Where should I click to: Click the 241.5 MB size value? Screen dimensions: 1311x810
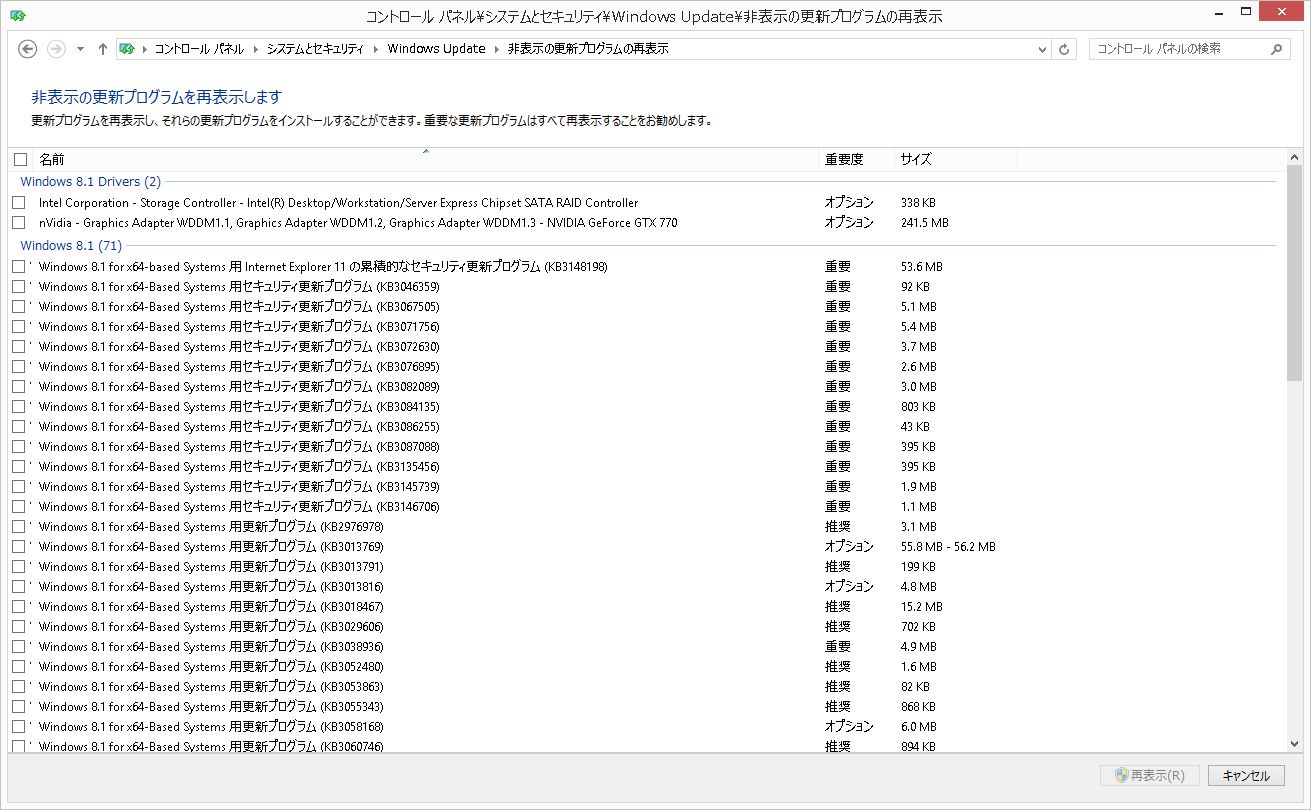click(x=925, y=222)
